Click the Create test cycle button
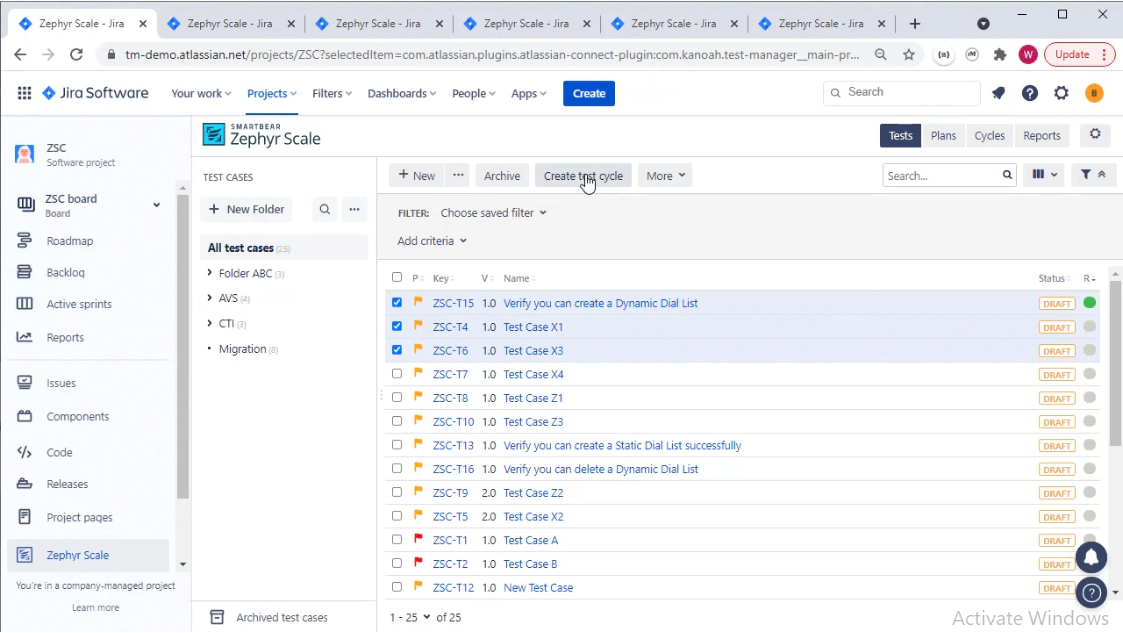 coord(583,175)
